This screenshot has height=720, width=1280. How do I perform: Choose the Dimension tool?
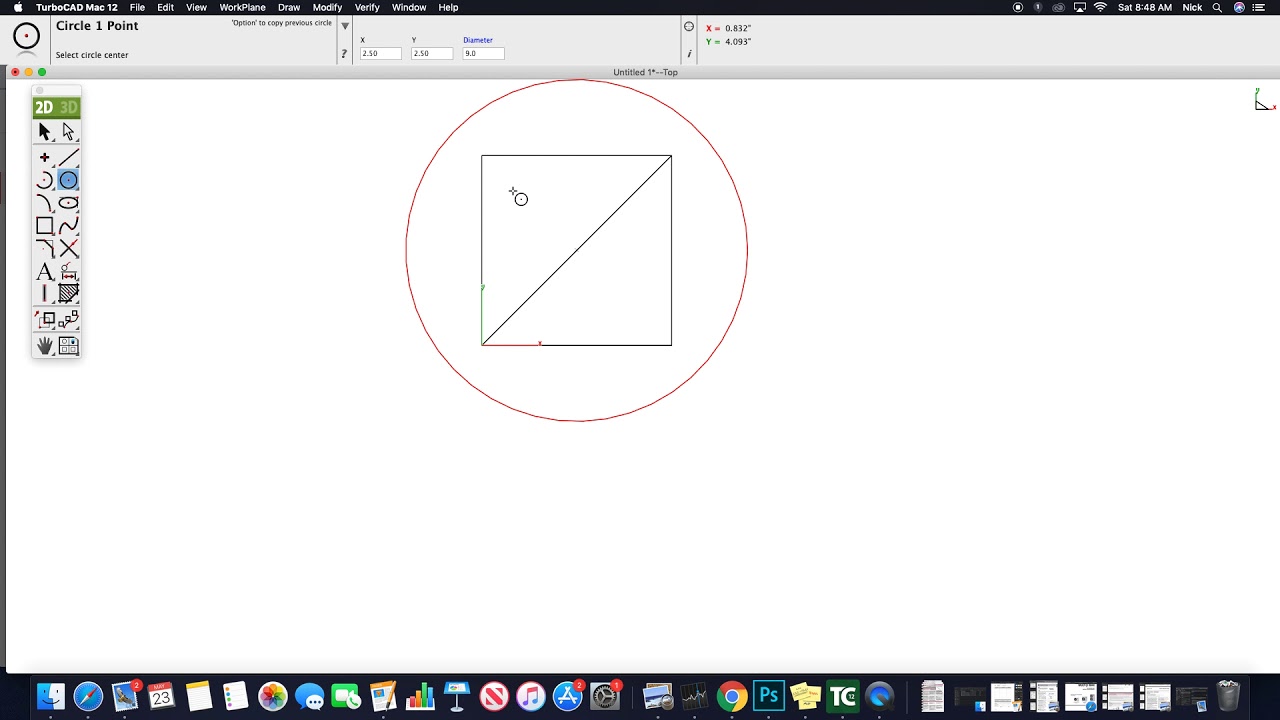point(68,271)
